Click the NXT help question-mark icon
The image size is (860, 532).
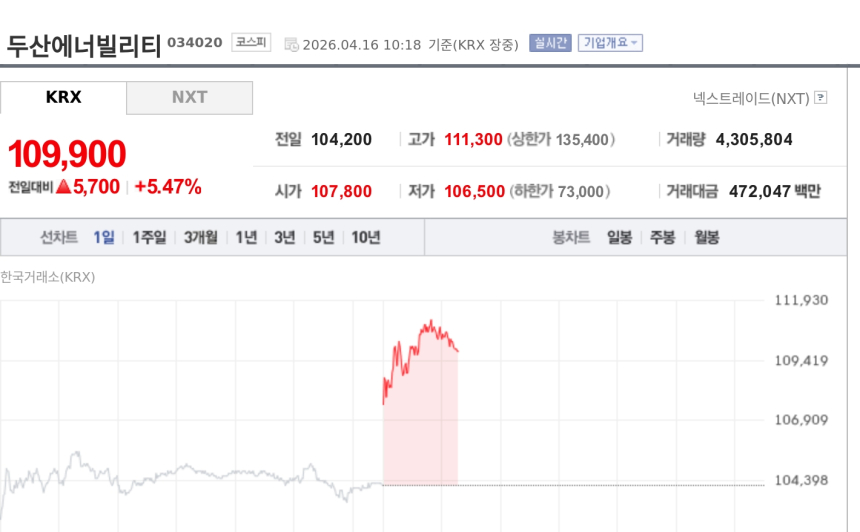[820, 98]
